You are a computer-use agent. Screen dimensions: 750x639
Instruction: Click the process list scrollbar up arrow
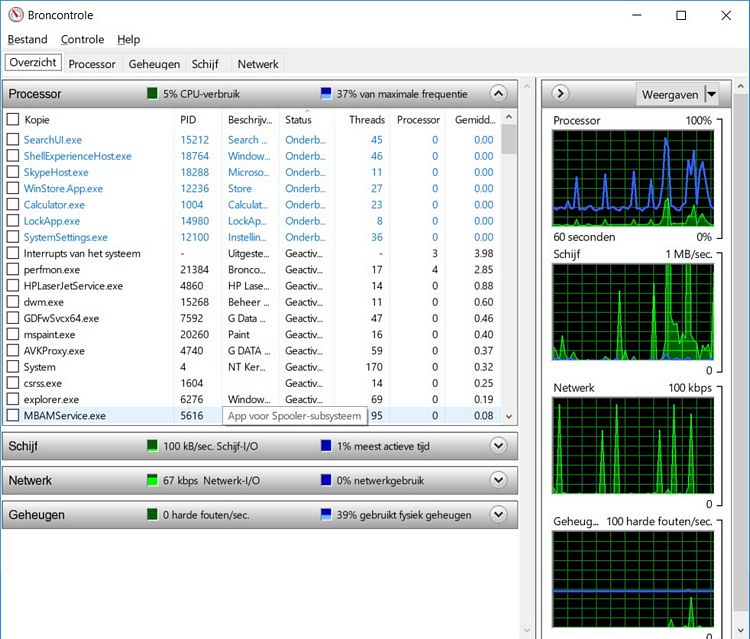click(509, 117)
